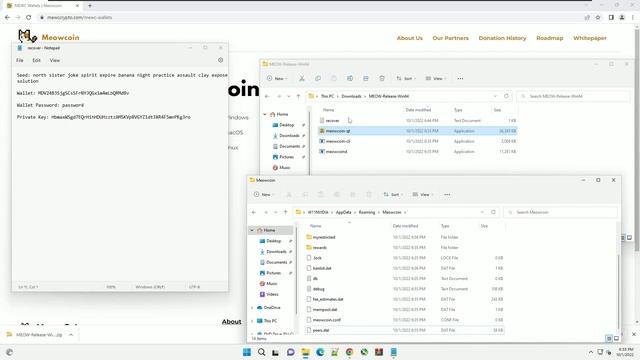Open View dropdown in MEOW-Release window
The height and width of the screenshot is (360, 640).
436,78
